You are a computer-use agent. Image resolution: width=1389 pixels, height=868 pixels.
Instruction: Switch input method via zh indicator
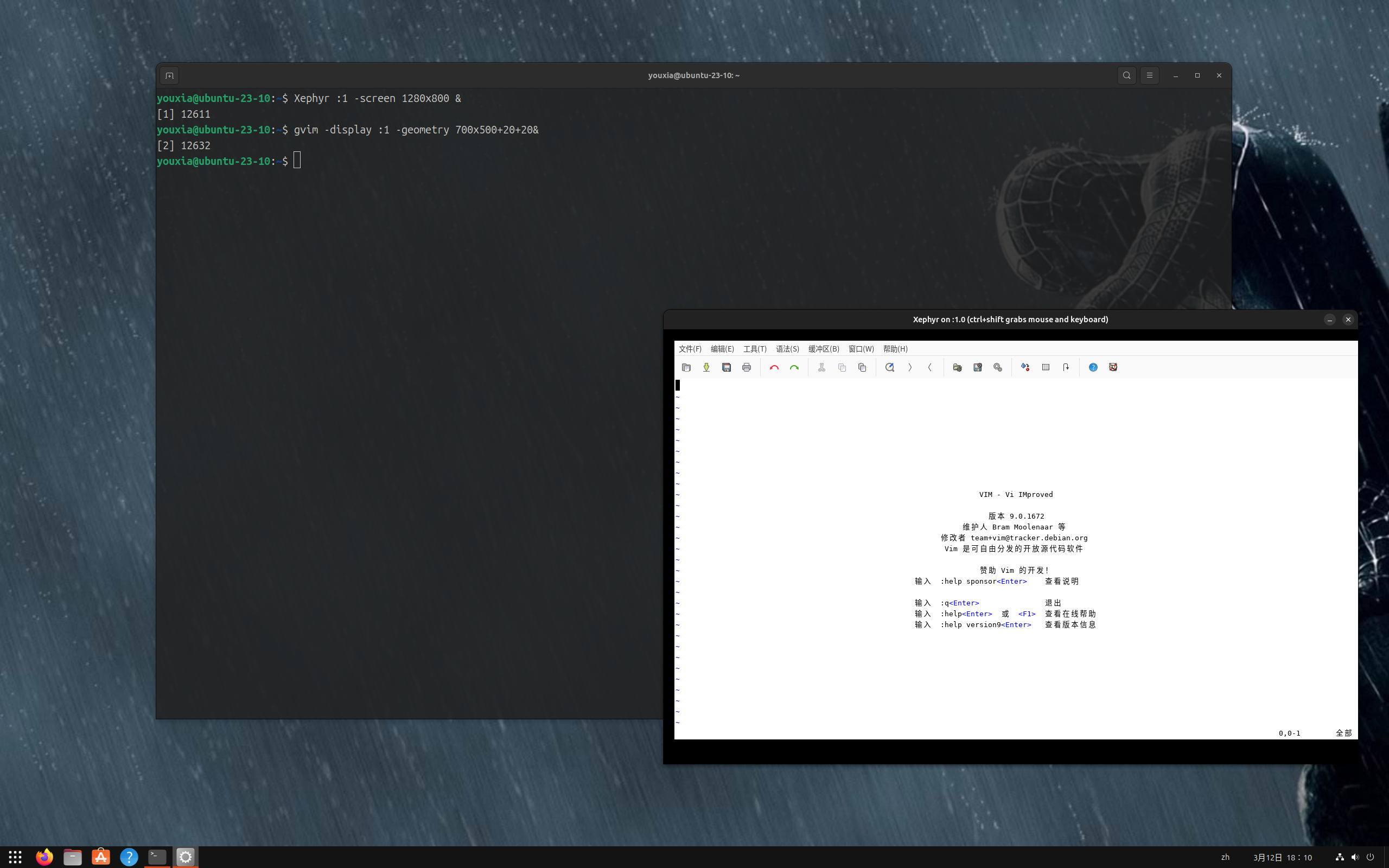pos(1225,857)
